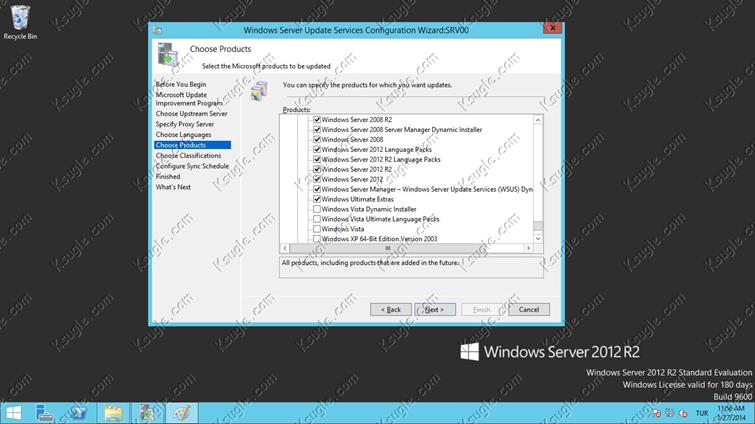Open the Recycle Bin desktop icon

20,23
